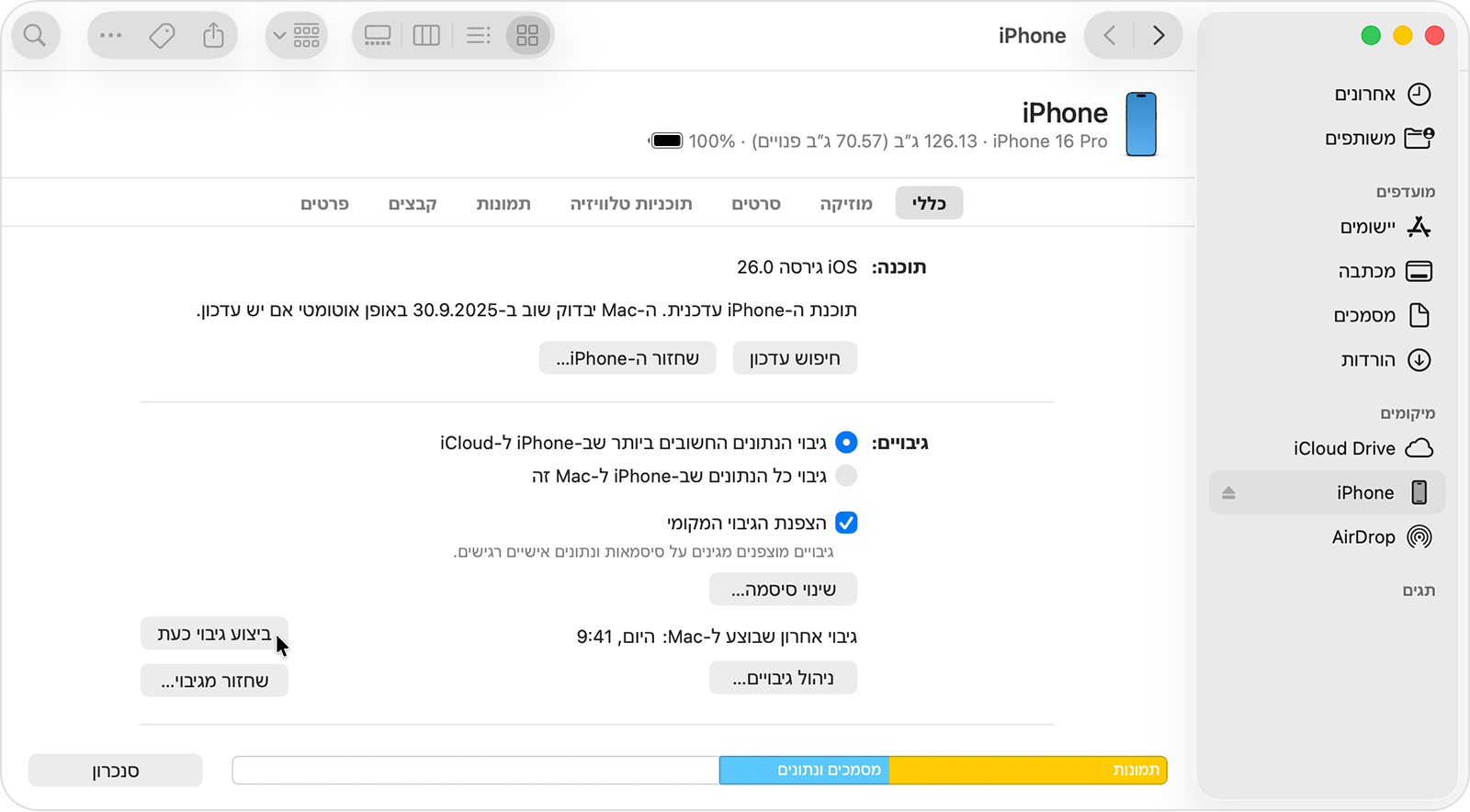Switch to List view in the toolbar

pos(478,35)
